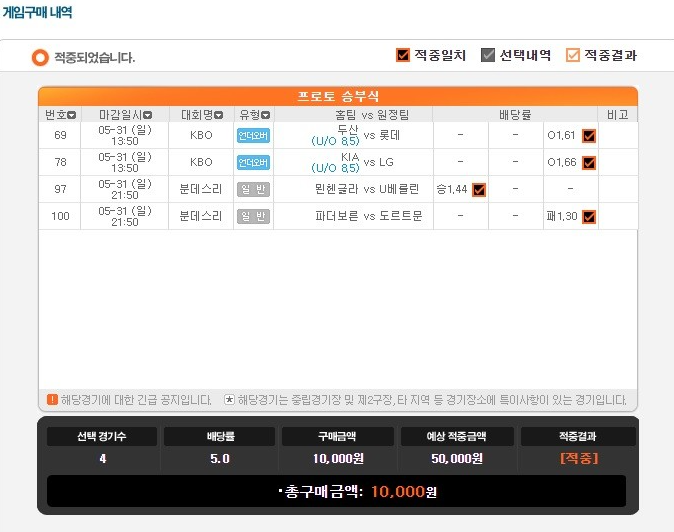The height and width of the screenshot is (532, 674).
Task: Click deadline 05-31 21:50 for game 100
Action: click(125, 216)
